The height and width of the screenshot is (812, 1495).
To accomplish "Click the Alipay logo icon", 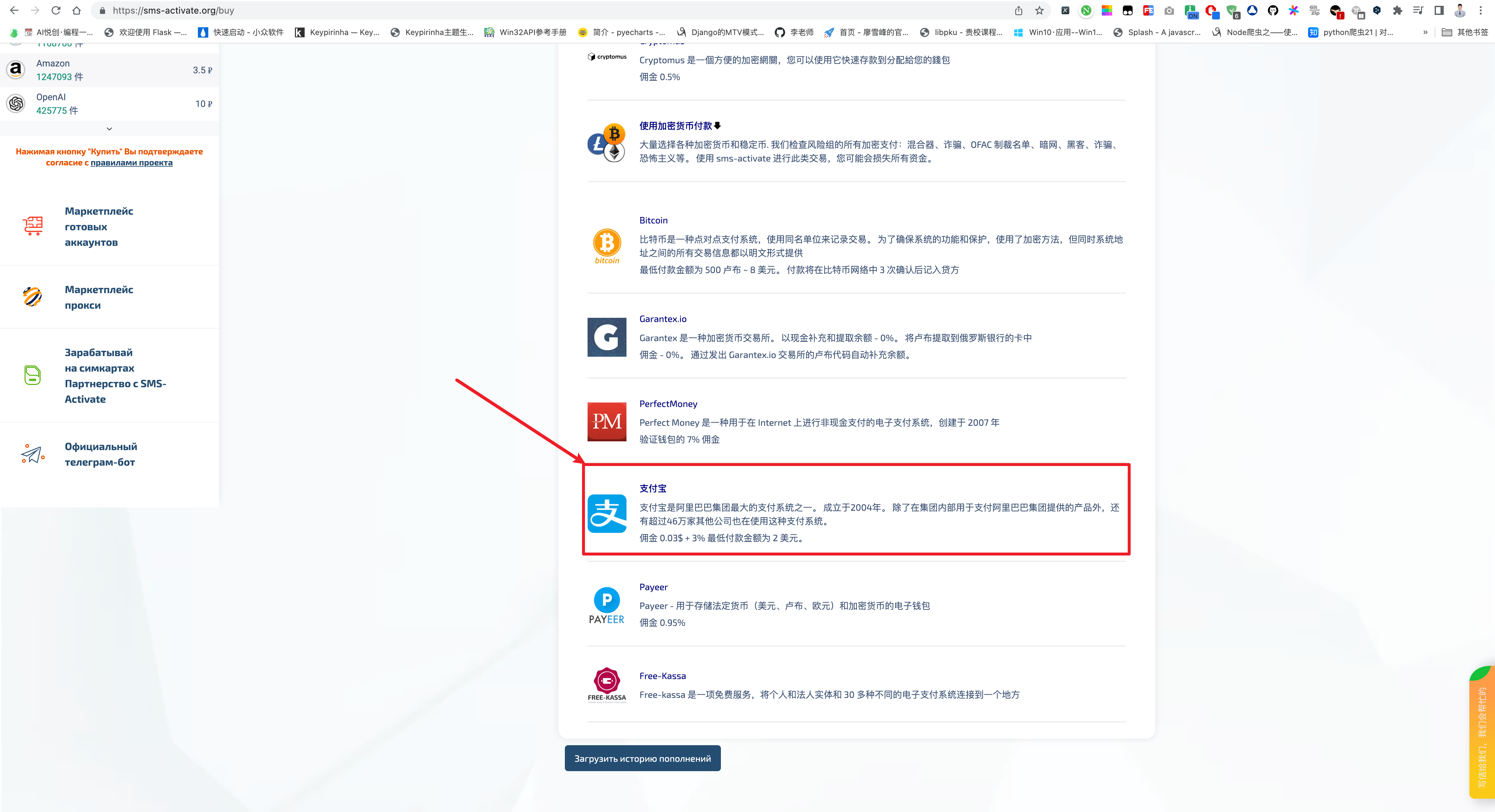I will pos(606,513).
